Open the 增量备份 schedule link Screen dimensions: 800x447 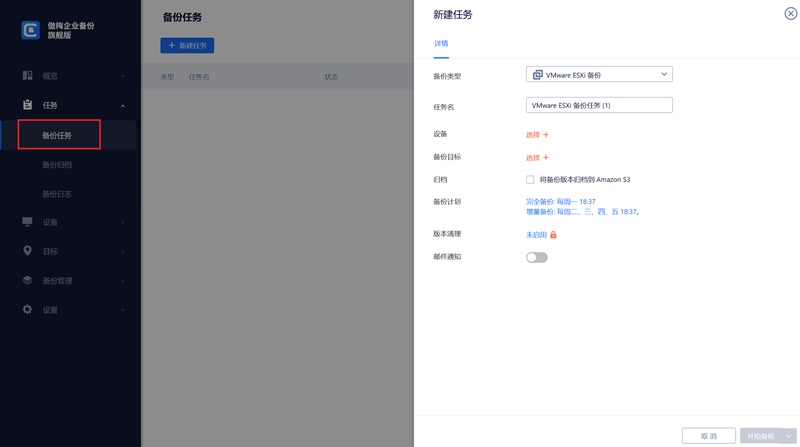coord(583,212)
